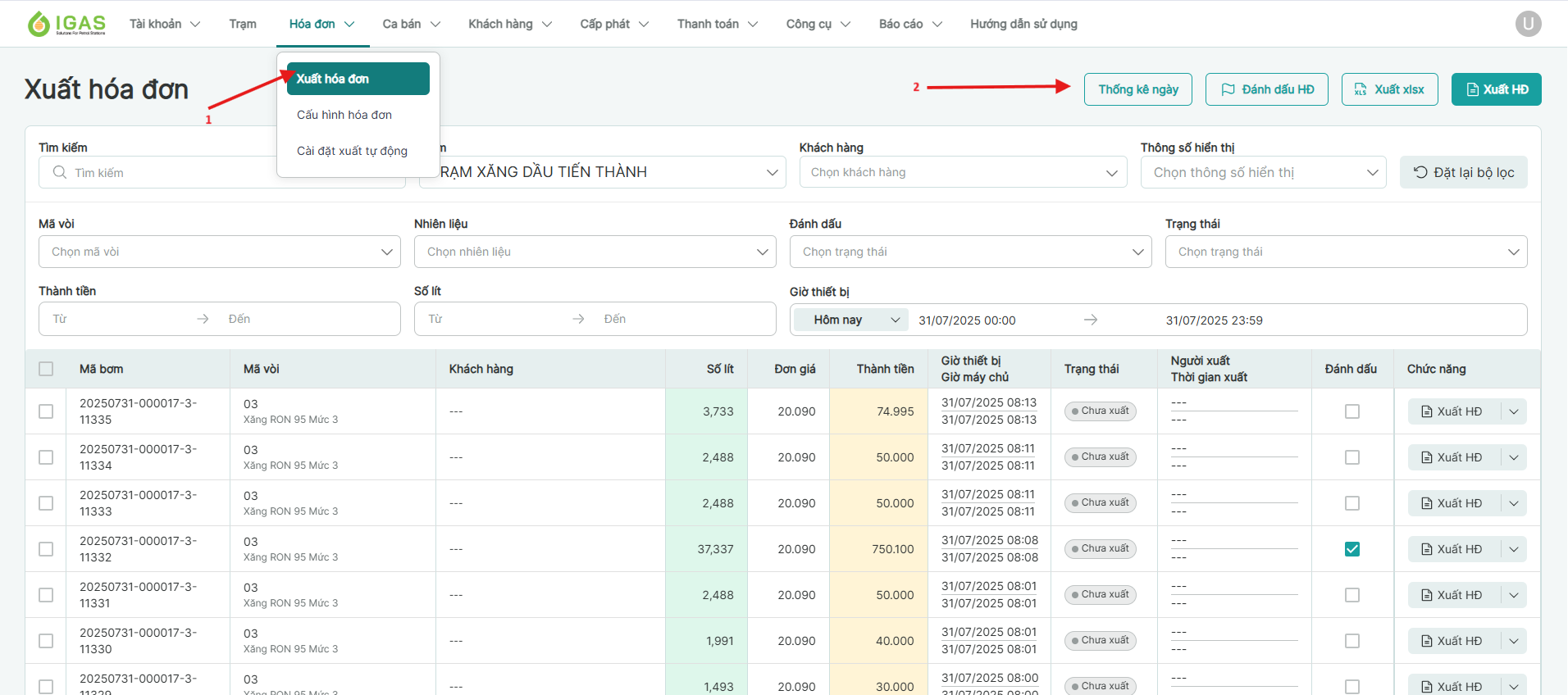Choose Cài đặt xuất tự động option
The image size is (1568, 695).
click(352, 151)
